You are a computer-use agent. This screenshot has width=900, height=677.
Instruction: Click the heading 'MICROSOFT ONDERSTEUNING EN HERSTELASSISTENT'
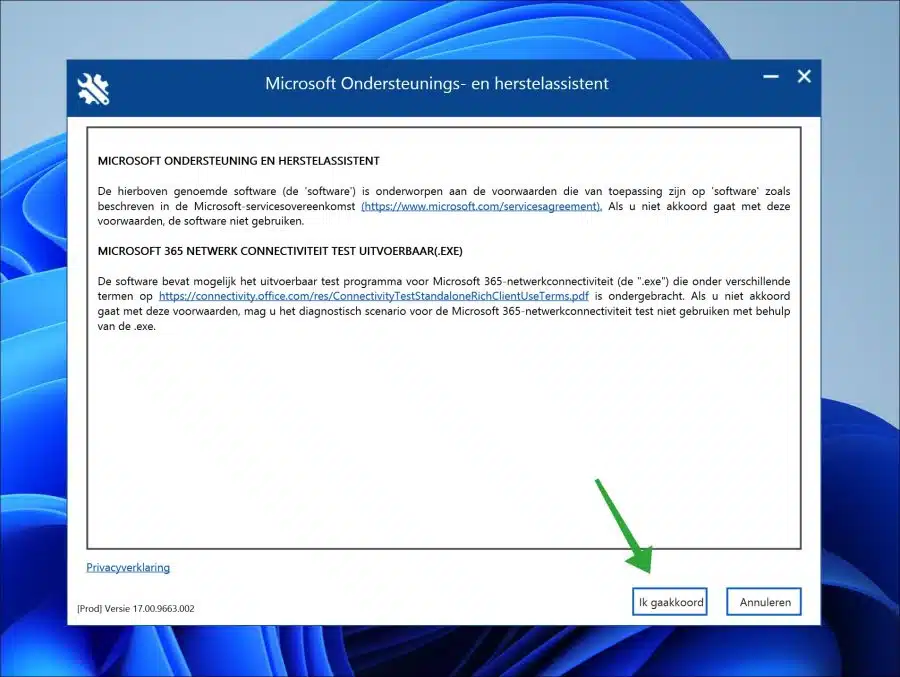pyautogui.click(x=239, y=161)
